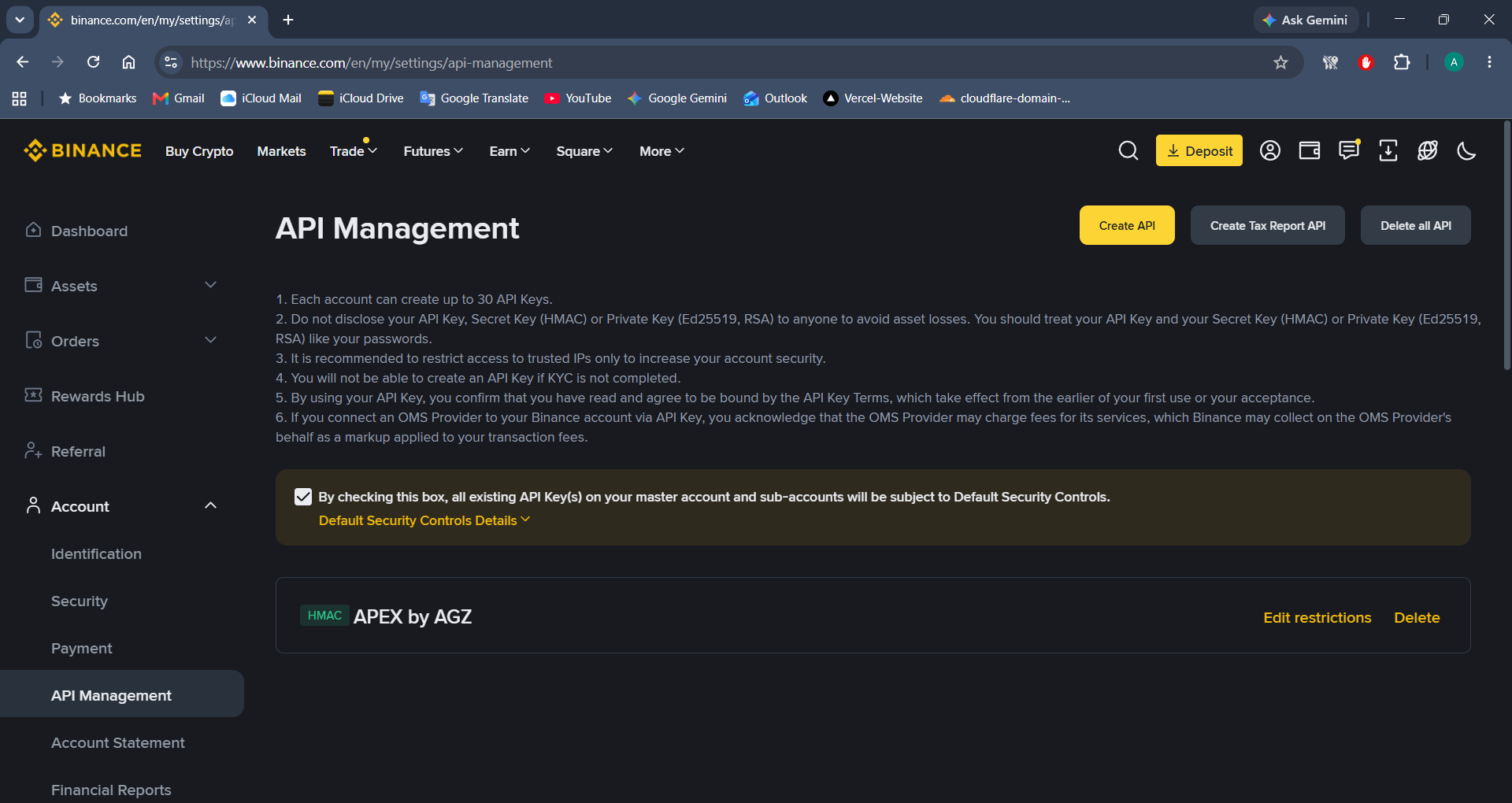Viewport: 1512px width, 803px height.
Task: Open the apps grid in bookmarks bar
Action: 20,98
